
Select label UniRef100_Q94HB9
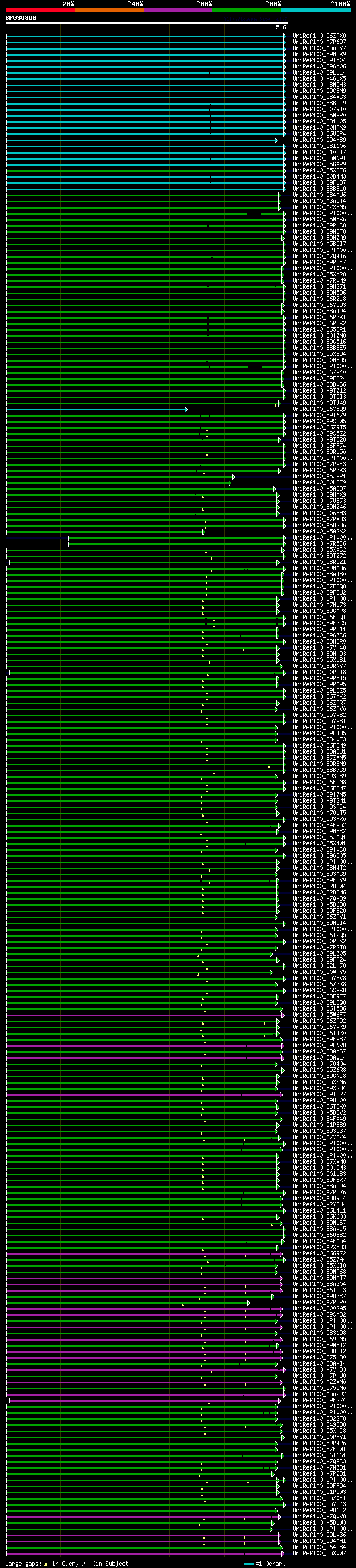[x=319, y=140]
